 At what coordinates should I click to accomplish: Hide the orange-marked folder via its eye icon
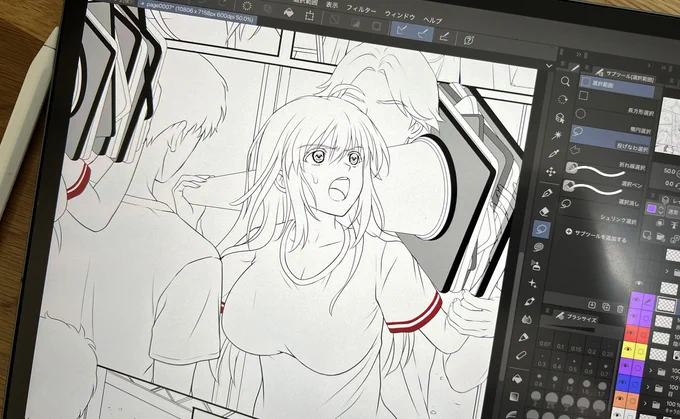click(x=619, y=400)
